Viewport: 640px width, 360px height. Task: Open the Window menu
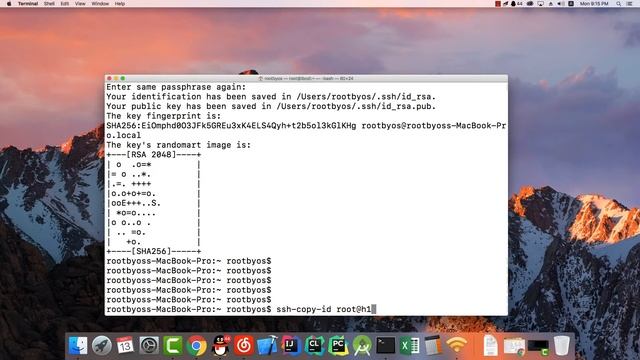tap(100, 4)
